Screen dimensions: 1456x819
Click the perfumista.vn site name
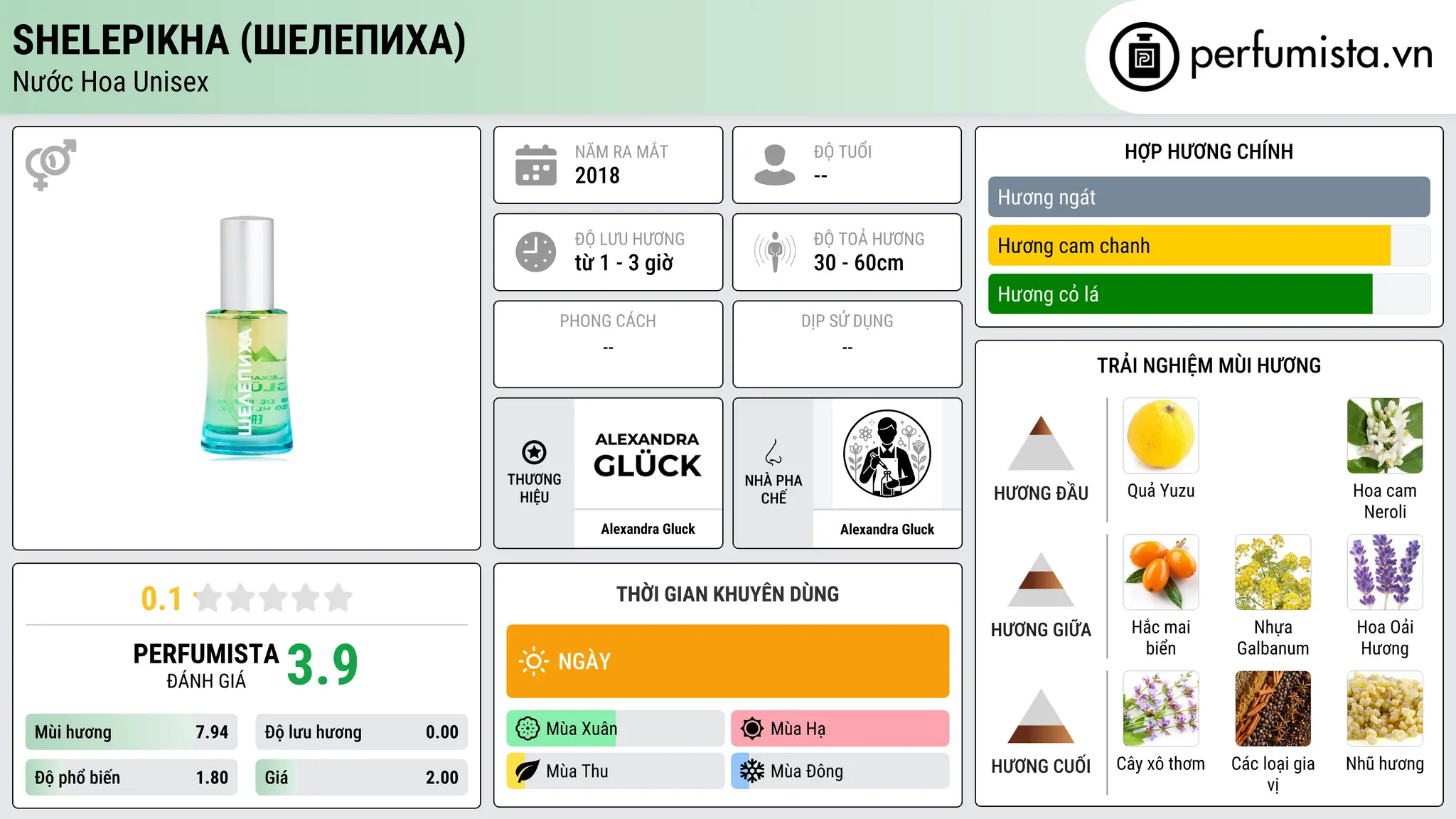coord(1311,54)
